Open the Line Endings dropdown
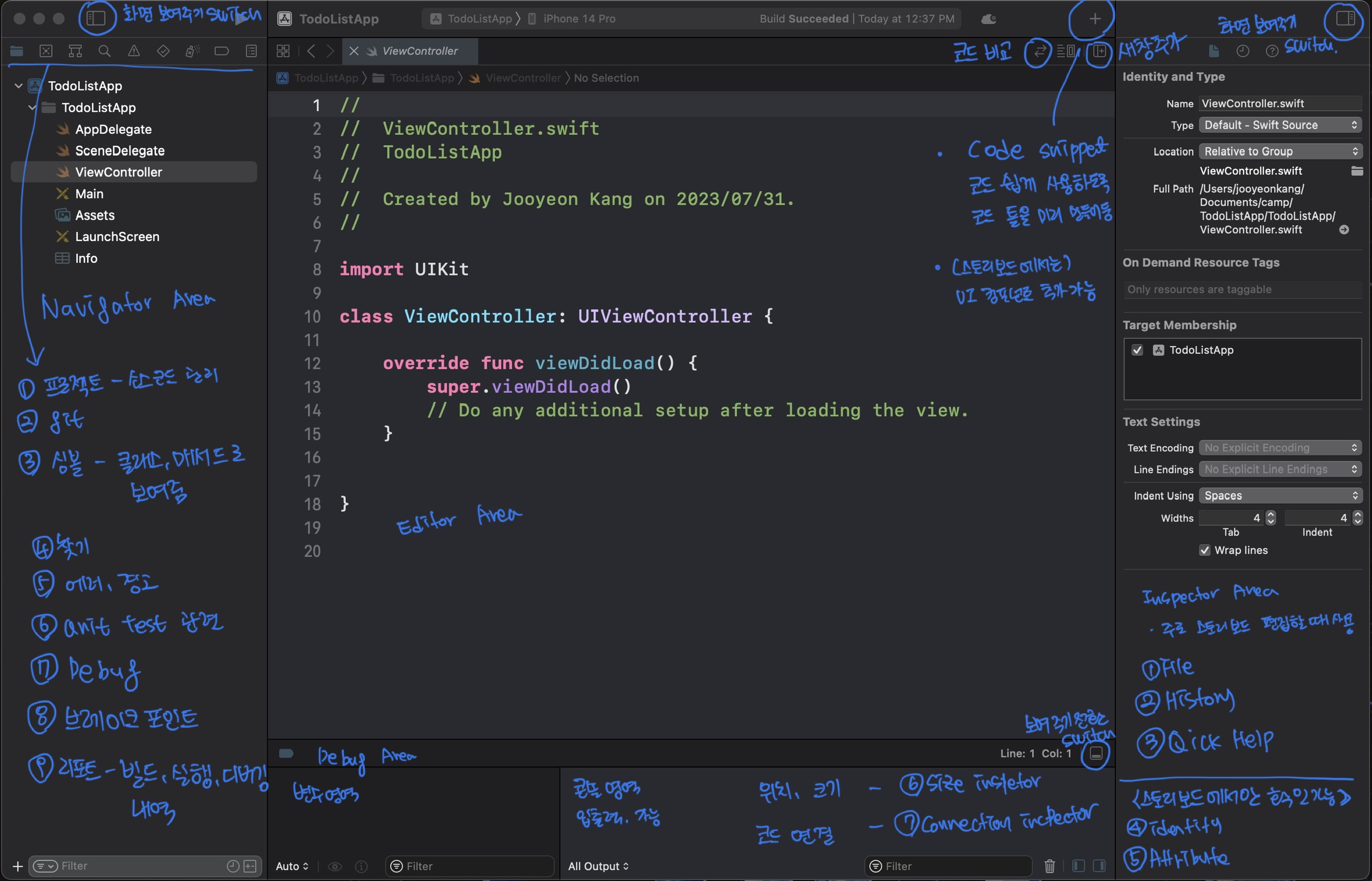Image resolution: width=1372 pixels, height=881 pixels. [1280, 470]
